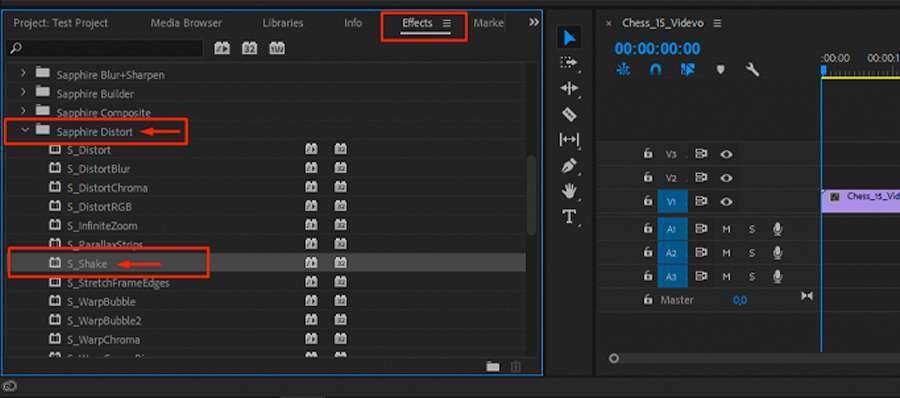900x398 pixels.
Task: Toggle A3 track targeting
Action: 672,277
